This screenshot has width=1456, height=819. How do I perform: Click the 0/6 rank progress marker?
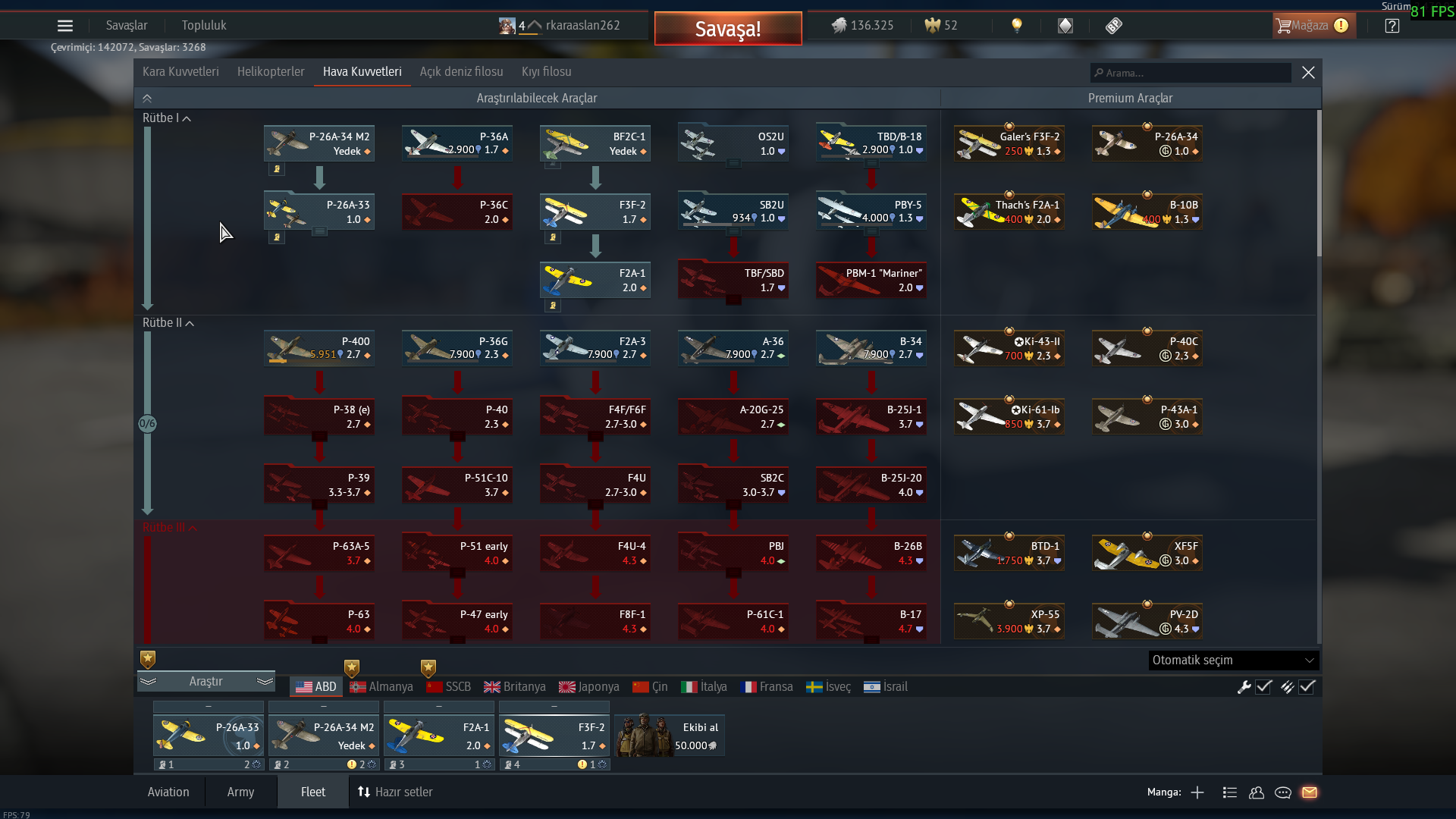(x=148, y=424)
